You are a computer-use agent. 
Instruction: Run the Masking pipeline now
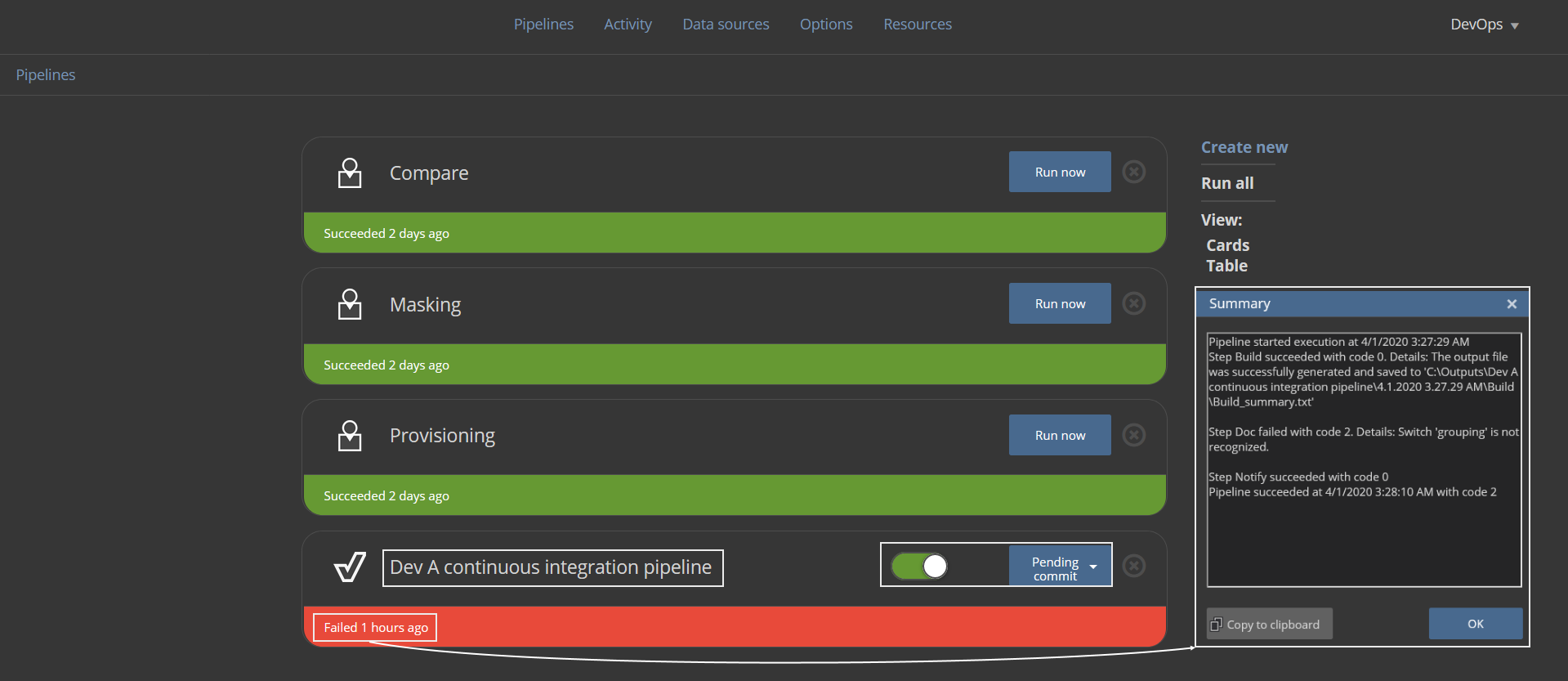(1060, 303)
